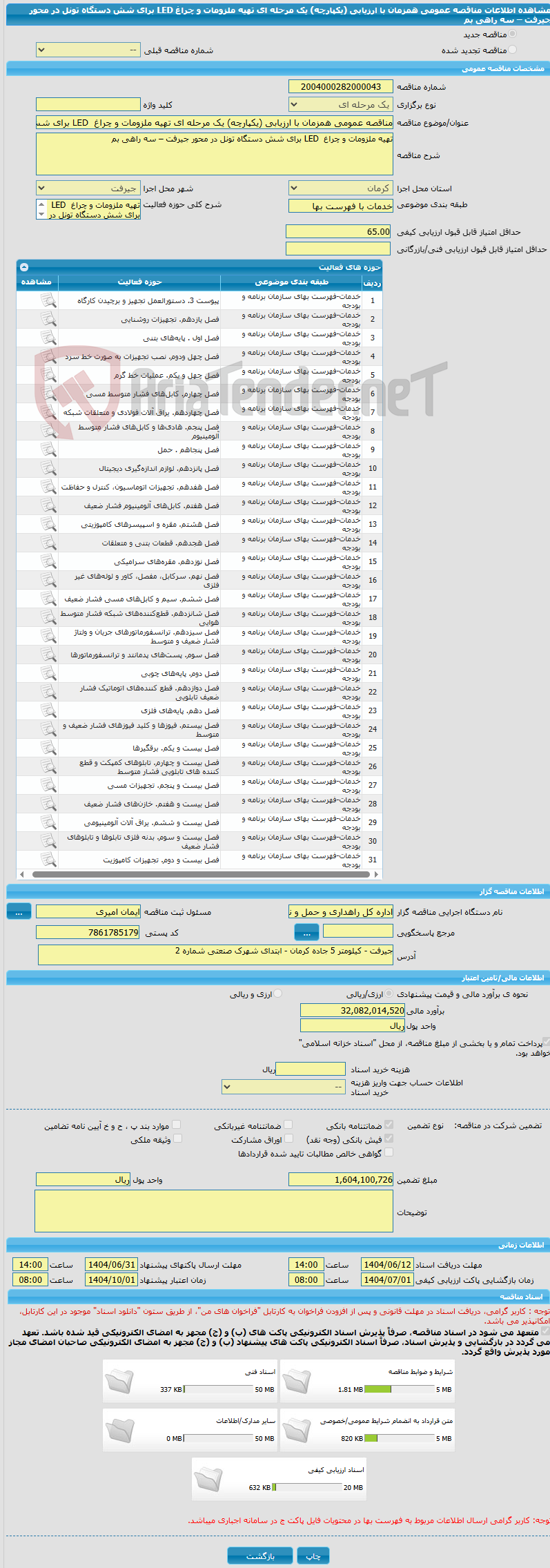Image resolution: width=550 pixels, height=1568 pixels.
Task: Select the مناقصه جدید radio button
Action: (512, 34)
